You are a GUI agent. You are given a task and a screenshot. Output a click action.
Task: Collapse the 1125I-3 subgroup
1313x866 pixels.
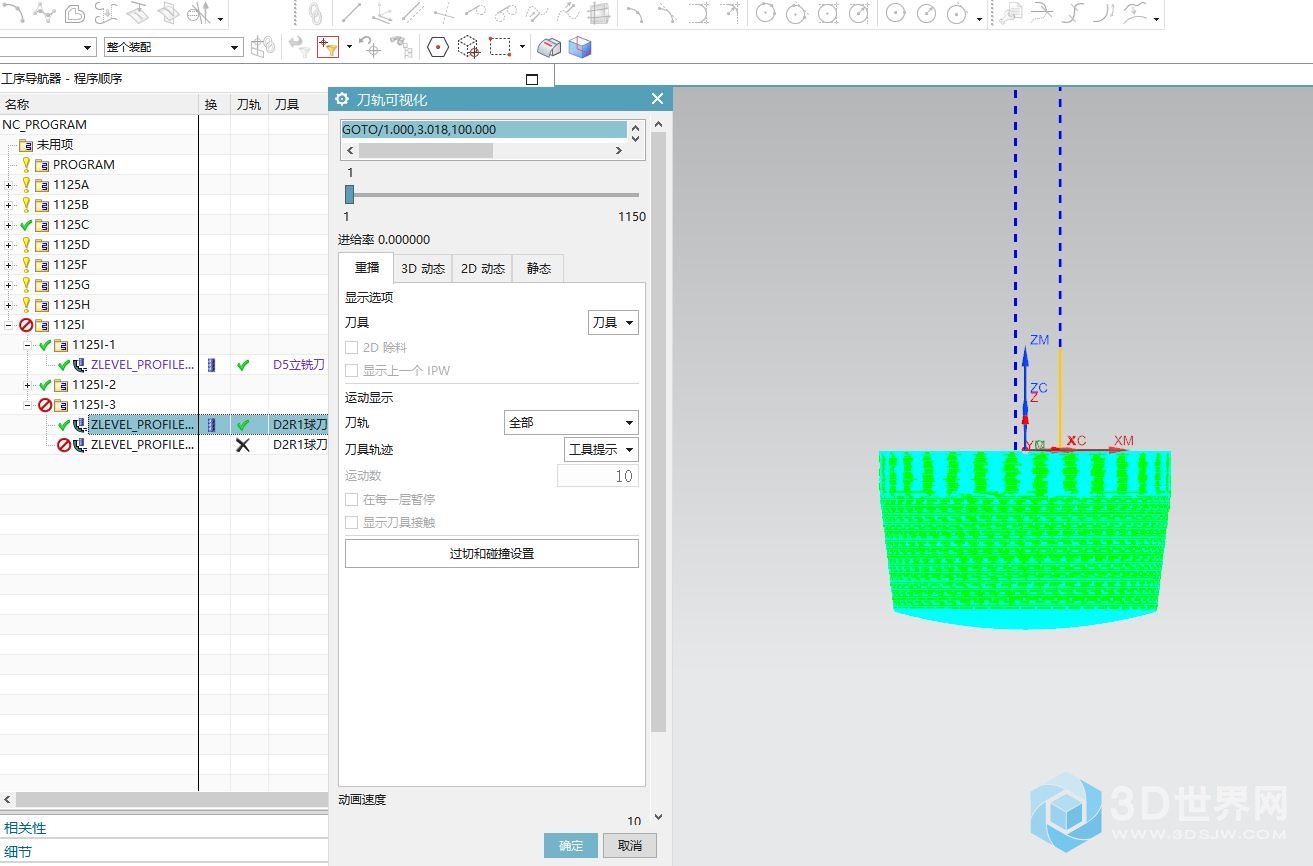pos(28,405)
